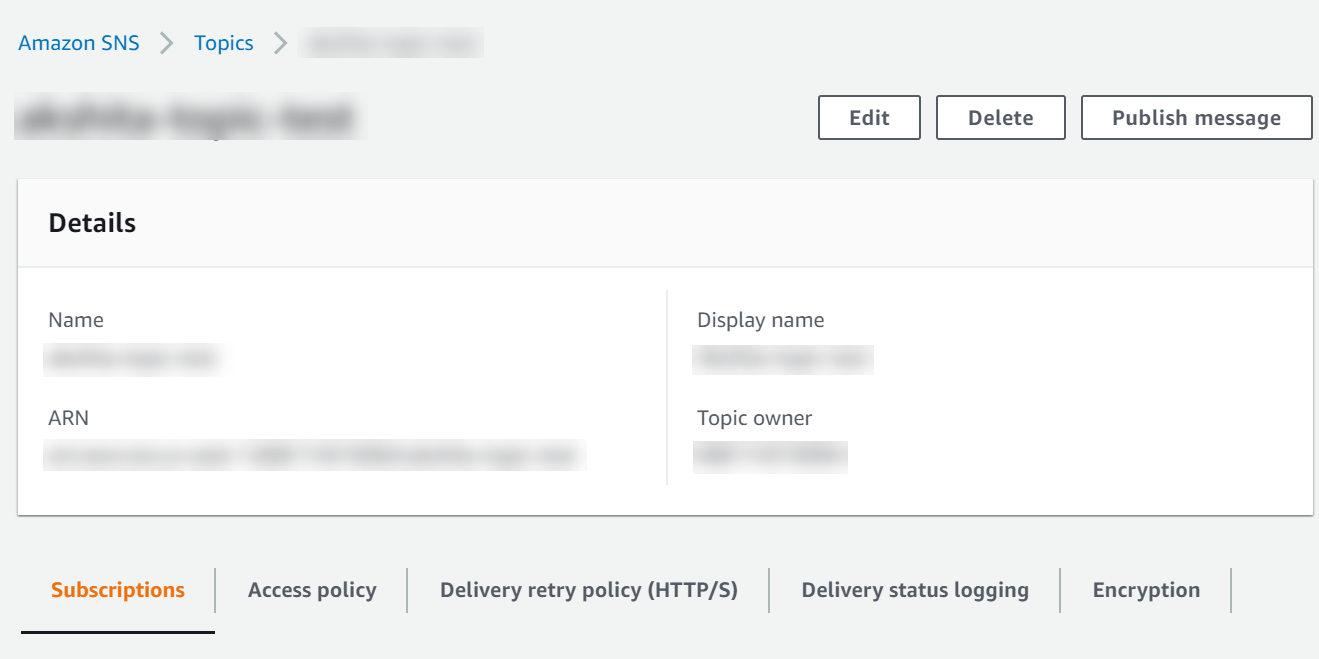
Task: Go back to the Topics list
Action: (223, 43)
